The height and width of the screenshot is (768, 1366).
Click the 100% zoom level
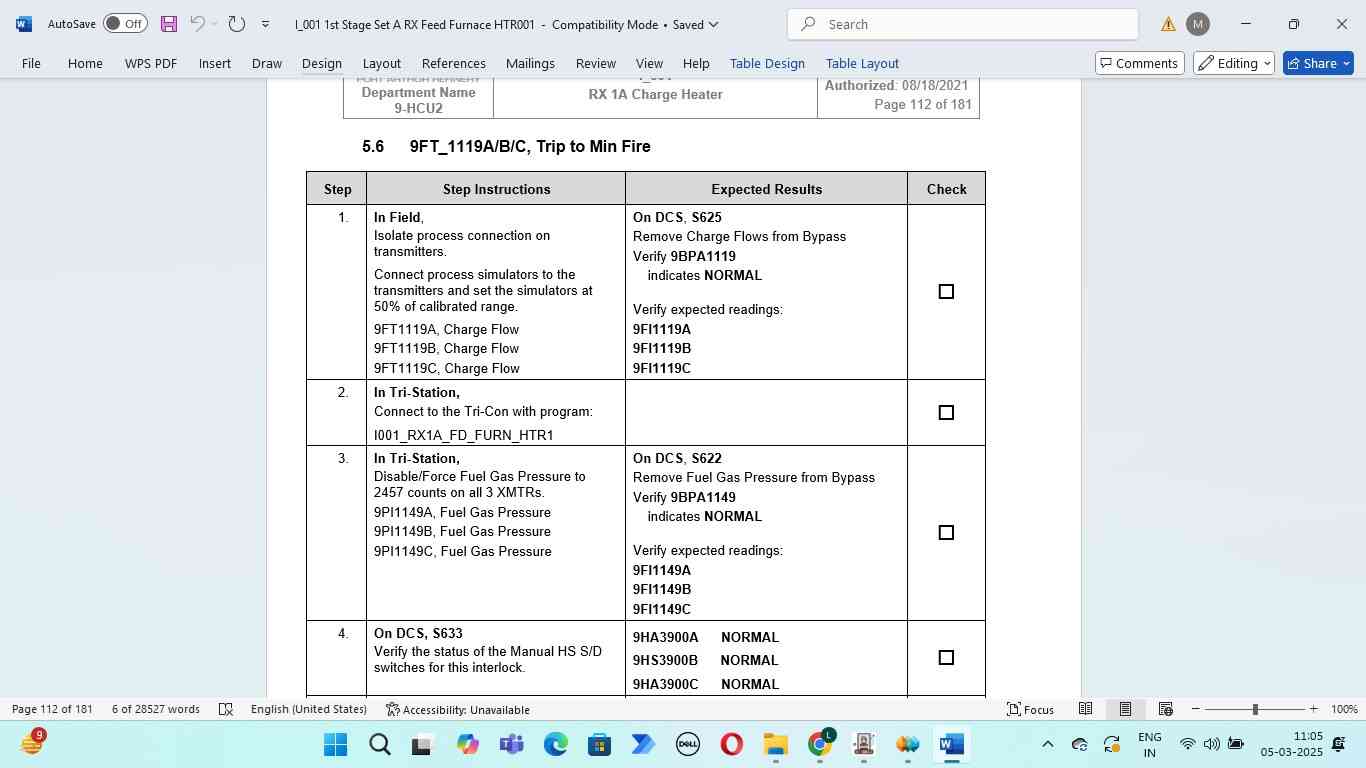1344,709
